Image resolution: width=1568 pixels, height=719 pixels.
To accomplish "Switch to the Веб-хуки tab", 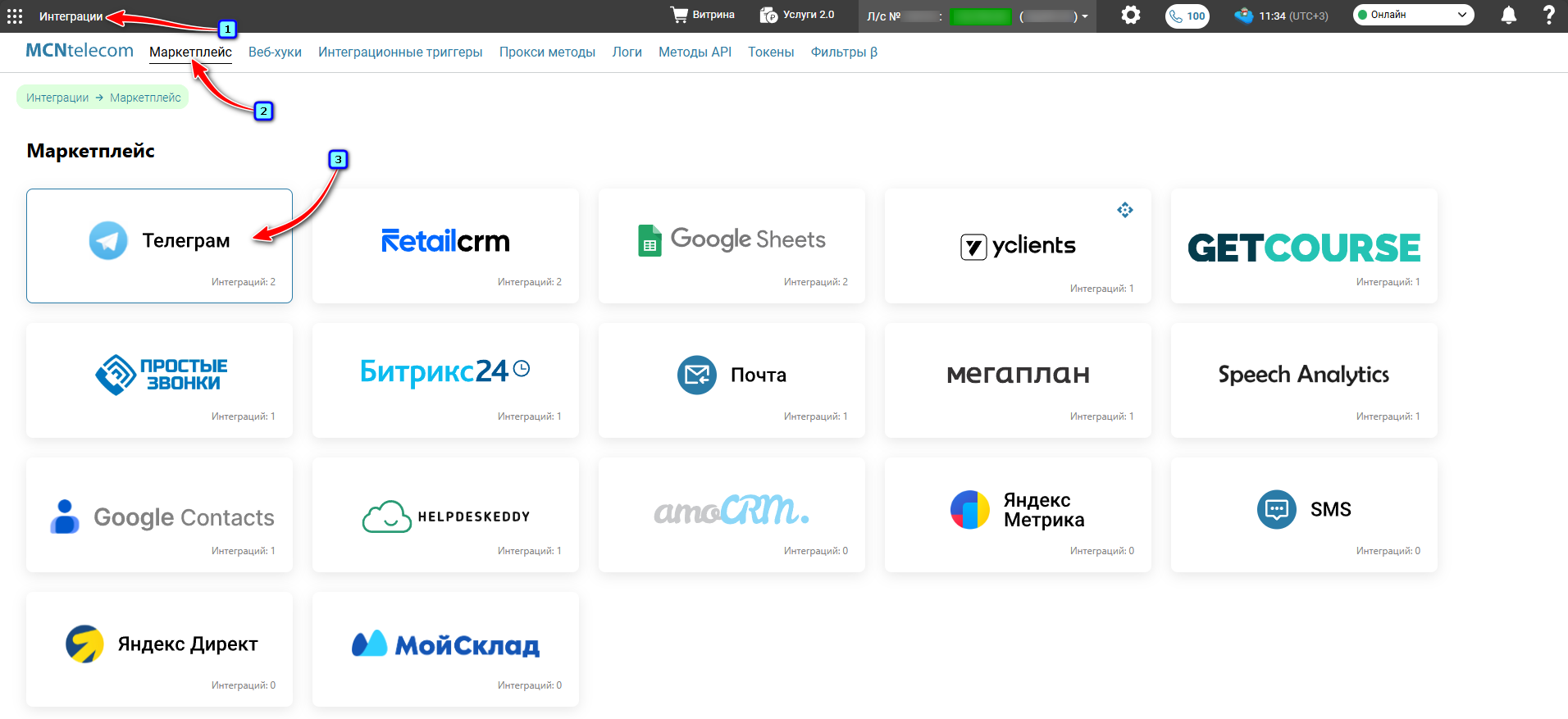I will pyautogui.click(x=275, y=52).
